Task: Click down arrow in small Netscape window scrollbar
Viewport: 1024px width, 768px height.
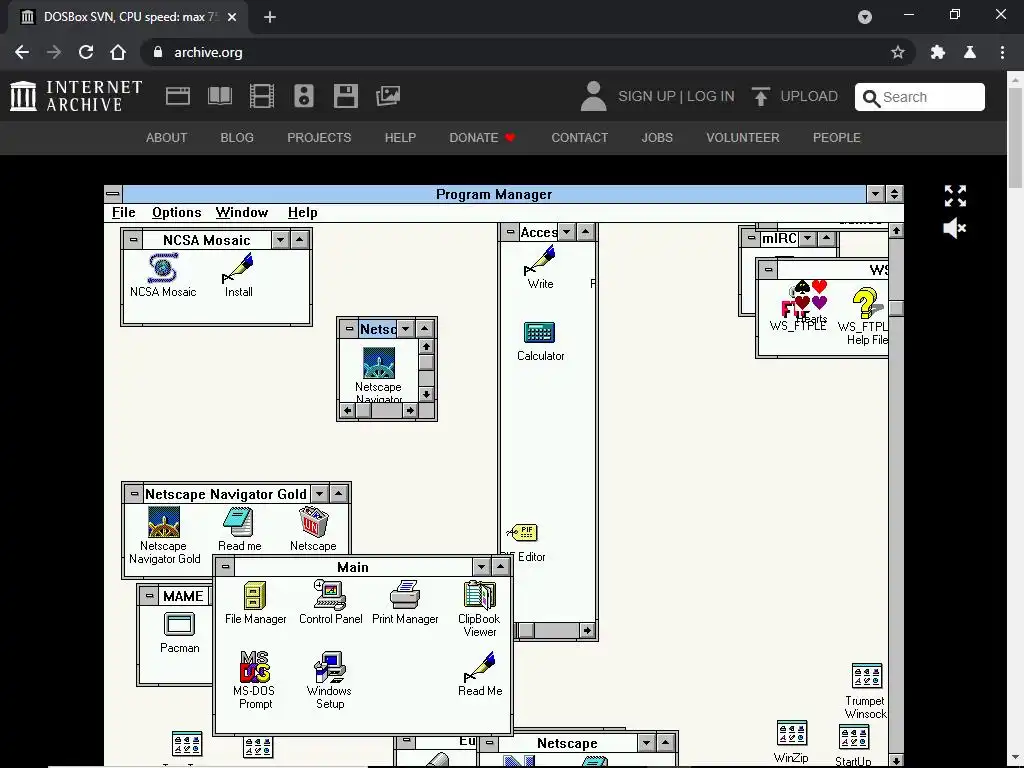Action: coord(426,394)
